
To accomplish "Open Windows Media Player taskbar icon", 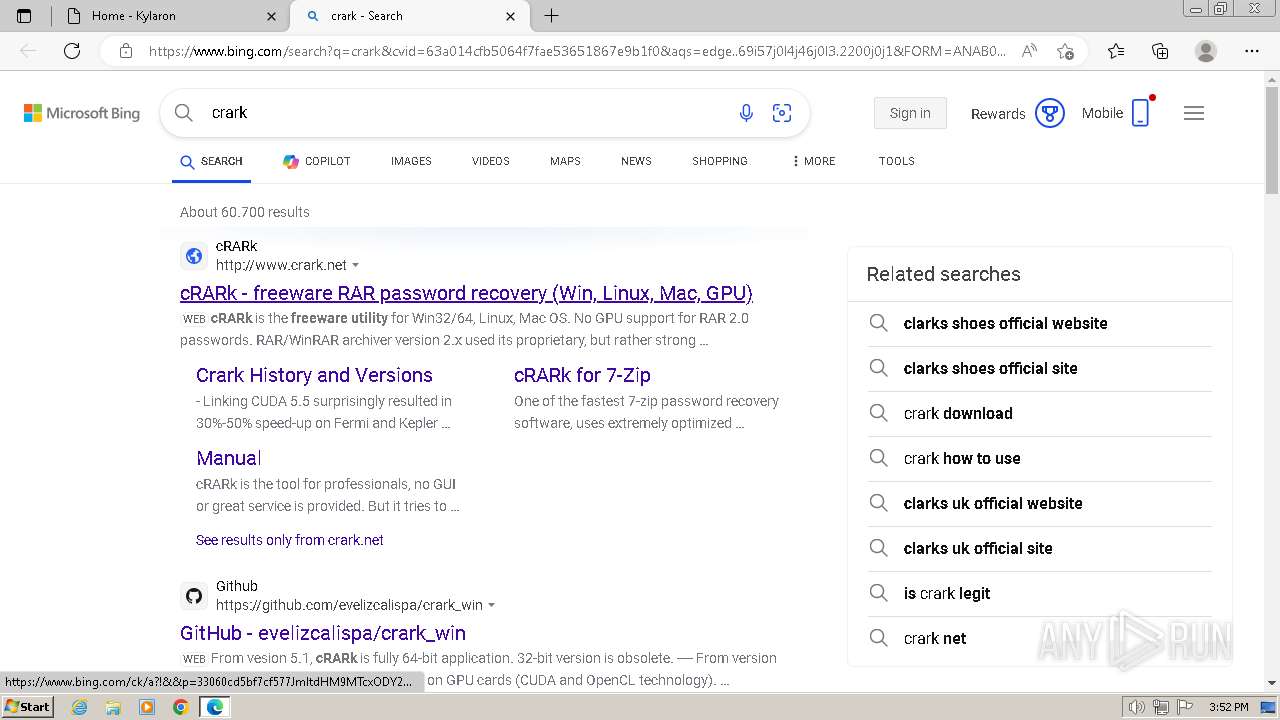I will tap(147, 707).
